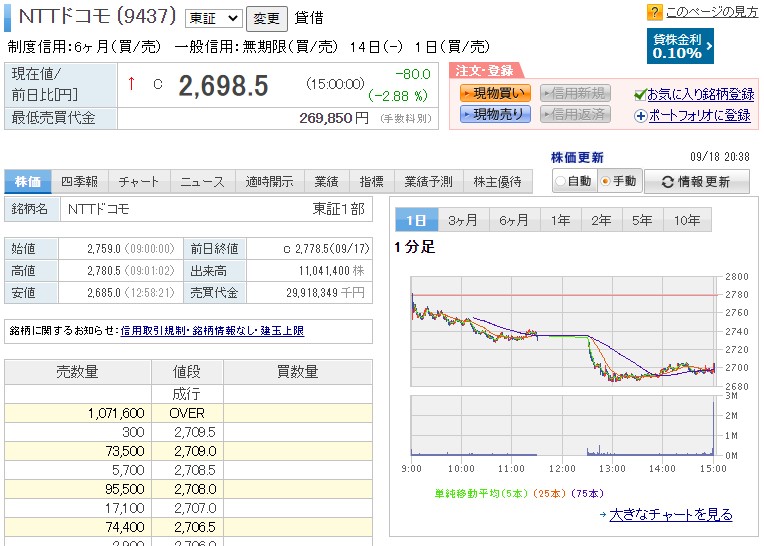Image resolution: width=764 pixels, height=546 pixels.
Task: Click 現物買い buy button
Action: (x=495, y=93)
